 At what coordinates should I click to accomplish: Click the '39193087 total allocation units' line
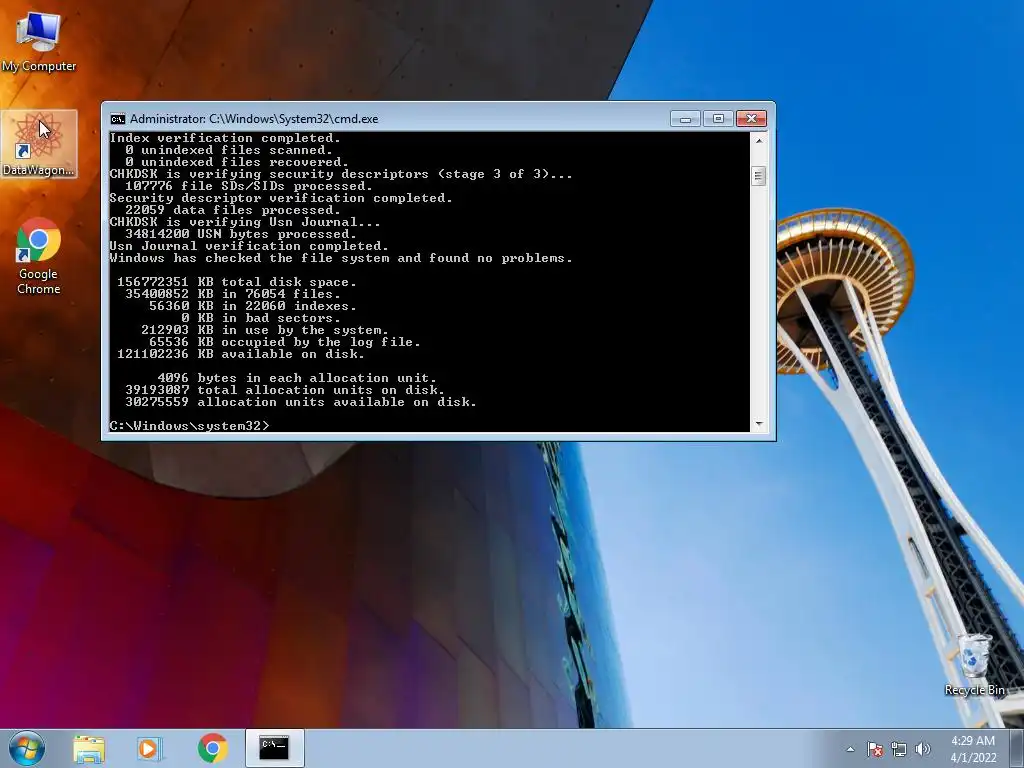point(285,390)
